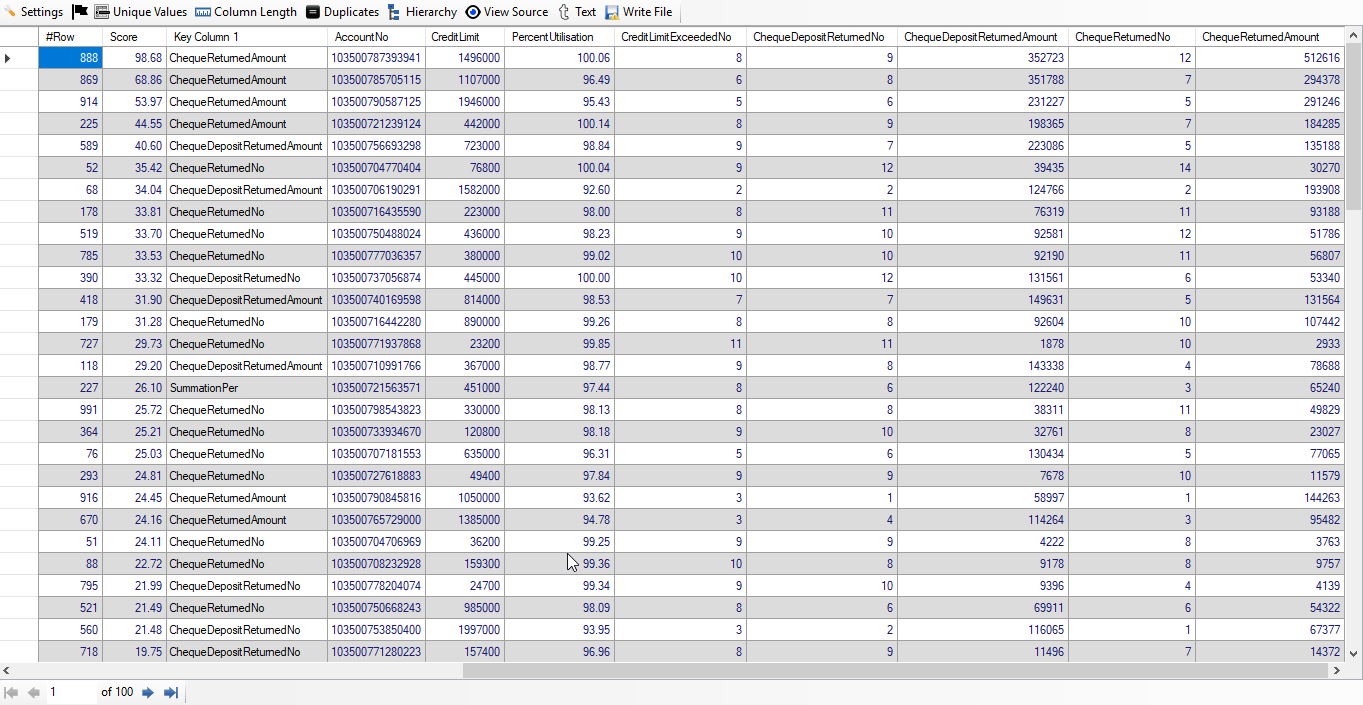Screen dimensions: 1363x705
Task: Click the PercentUtilisation column header
Action: 552,37
